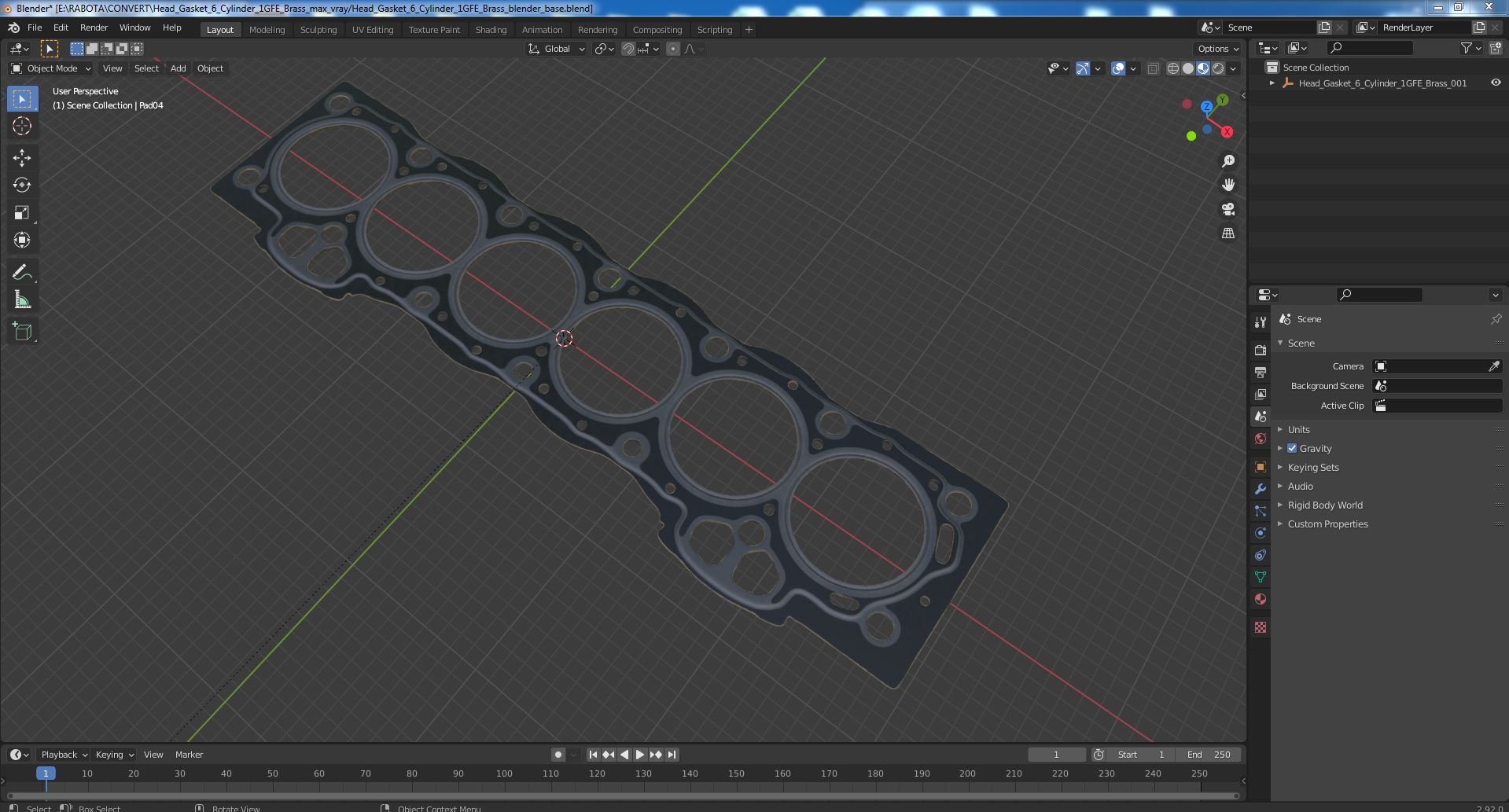This screenshot has width=1509, height=812.
Task: Expand the Audio panel
Action: (x=1300, y=486)
